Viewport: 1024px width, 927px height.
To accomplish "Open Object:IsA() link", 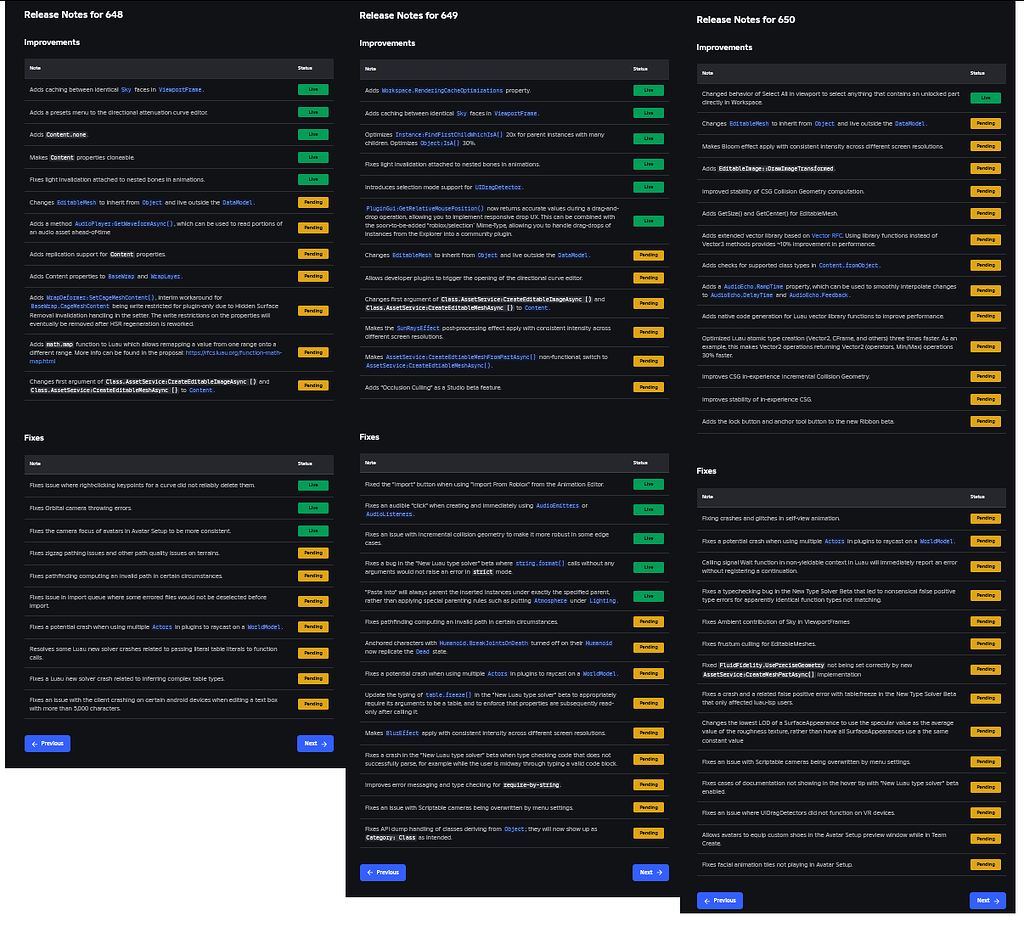I will (440, 143).
